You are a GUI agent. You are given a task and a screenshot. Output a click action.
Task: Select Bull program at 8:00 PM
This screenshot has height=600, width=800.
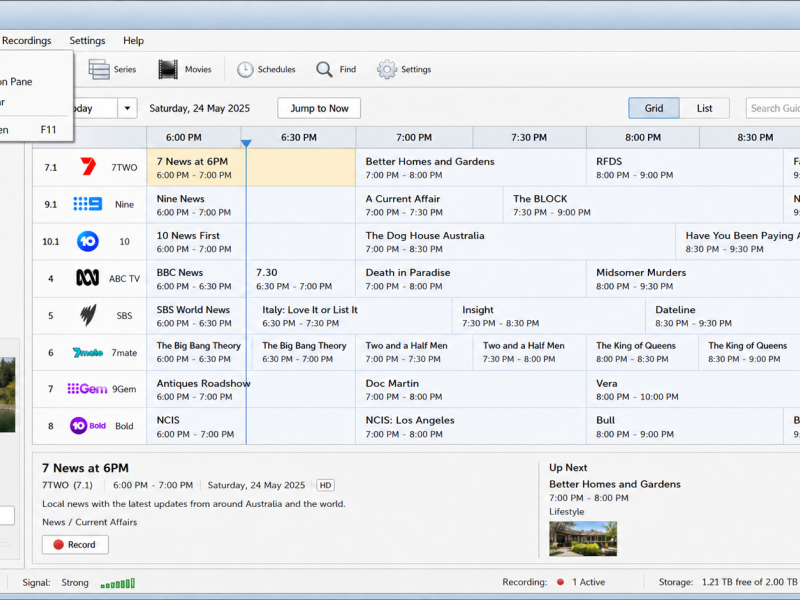tap(685, 427)
